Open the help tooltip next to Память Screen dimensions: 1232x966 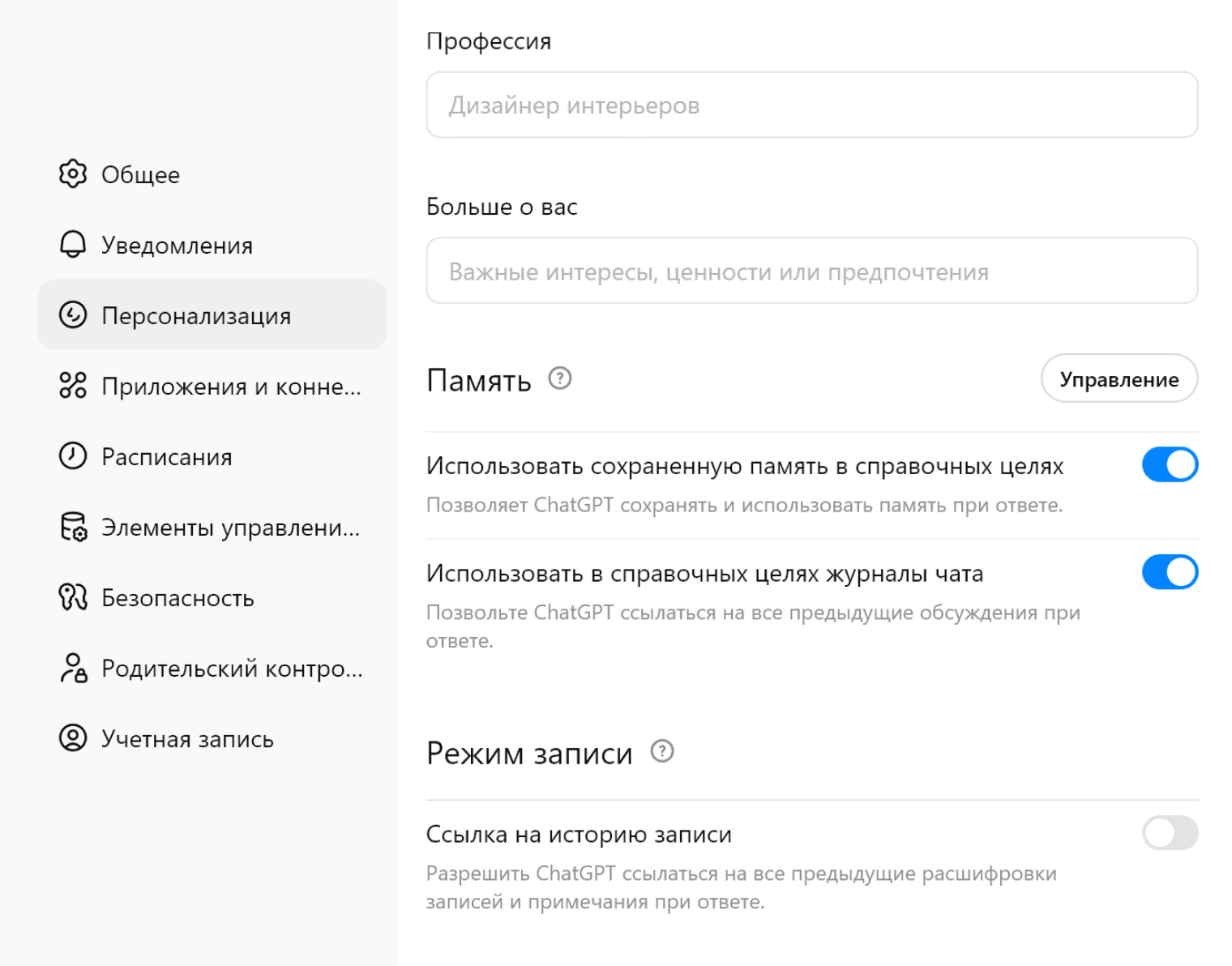point(559,378)
